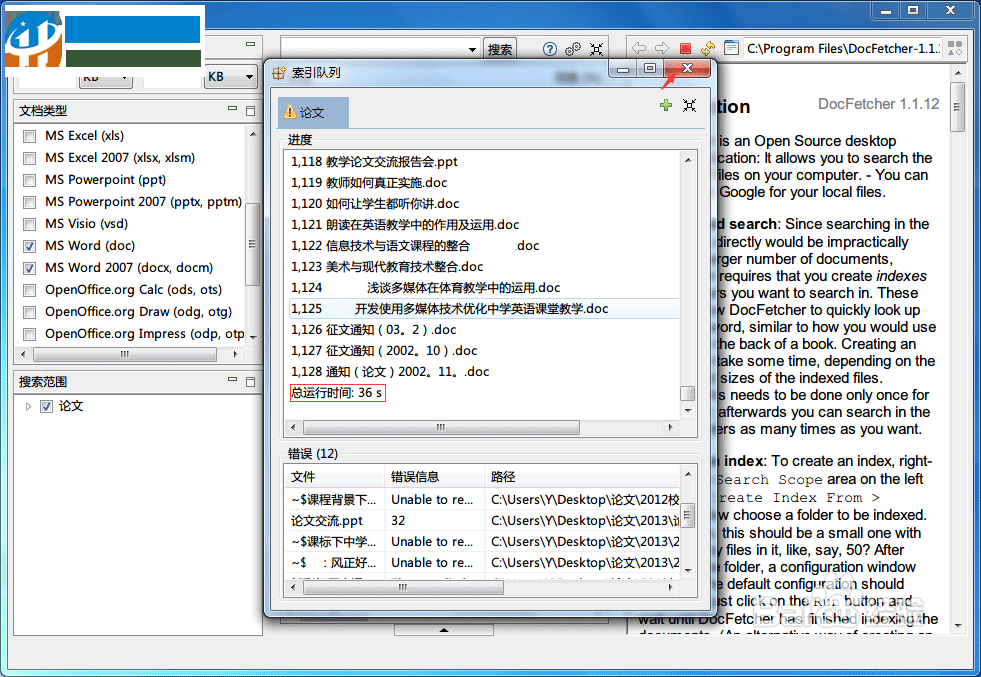Screen dimensions: 981x677
Task: Uncheck the 论文 search scope checkbox
Action: (x=44, y=406)
